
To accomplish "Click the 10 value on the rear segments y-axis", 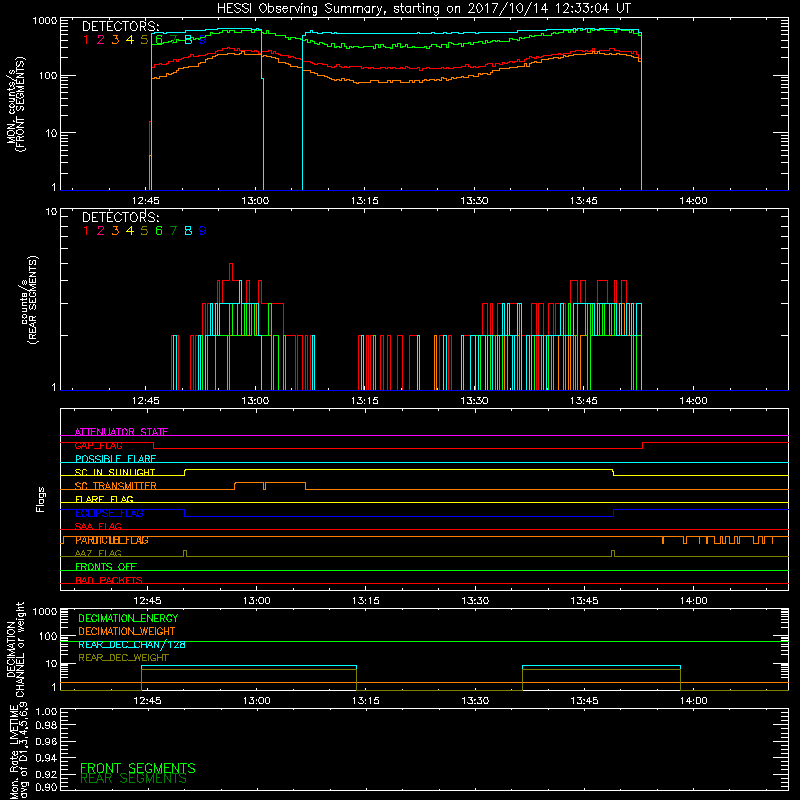I will [52, 211].
